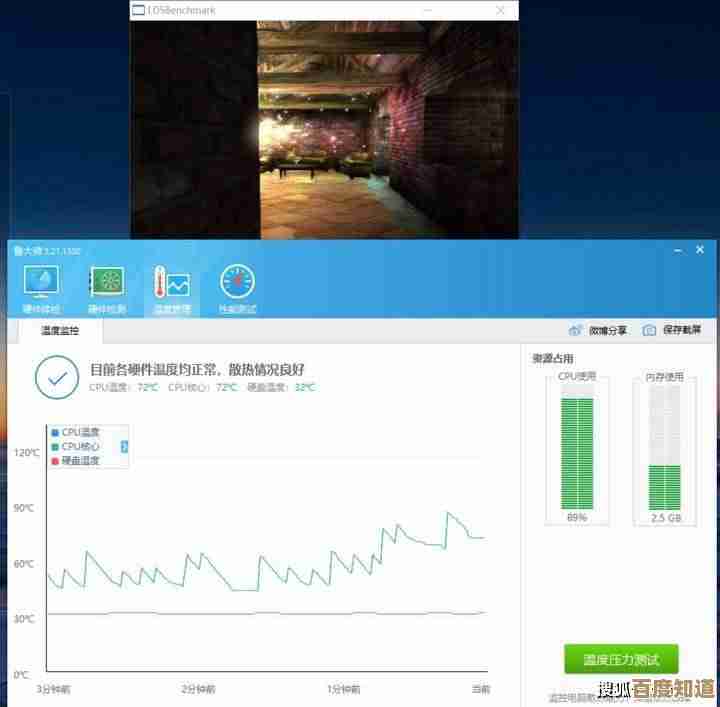This screenshot has width=720, height=707.
Task: Toggle the blue CPU温度 legend entry
Action: (x=76, y=432)
